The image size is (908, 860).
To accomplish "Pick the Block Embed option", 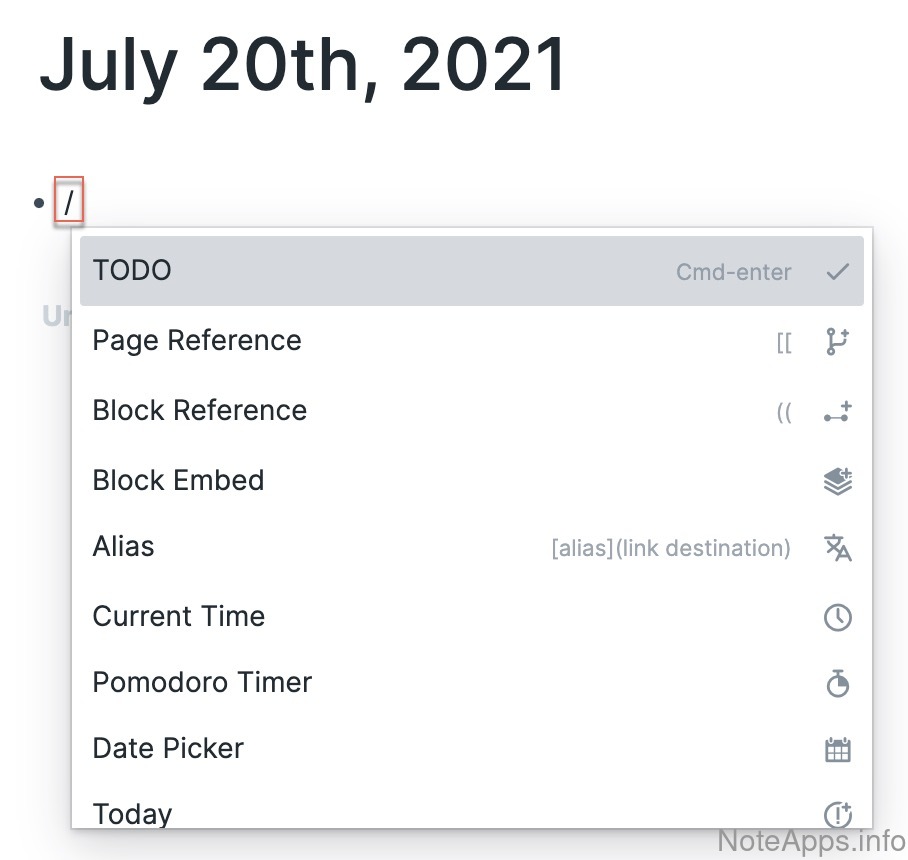I will coord(178,481).
